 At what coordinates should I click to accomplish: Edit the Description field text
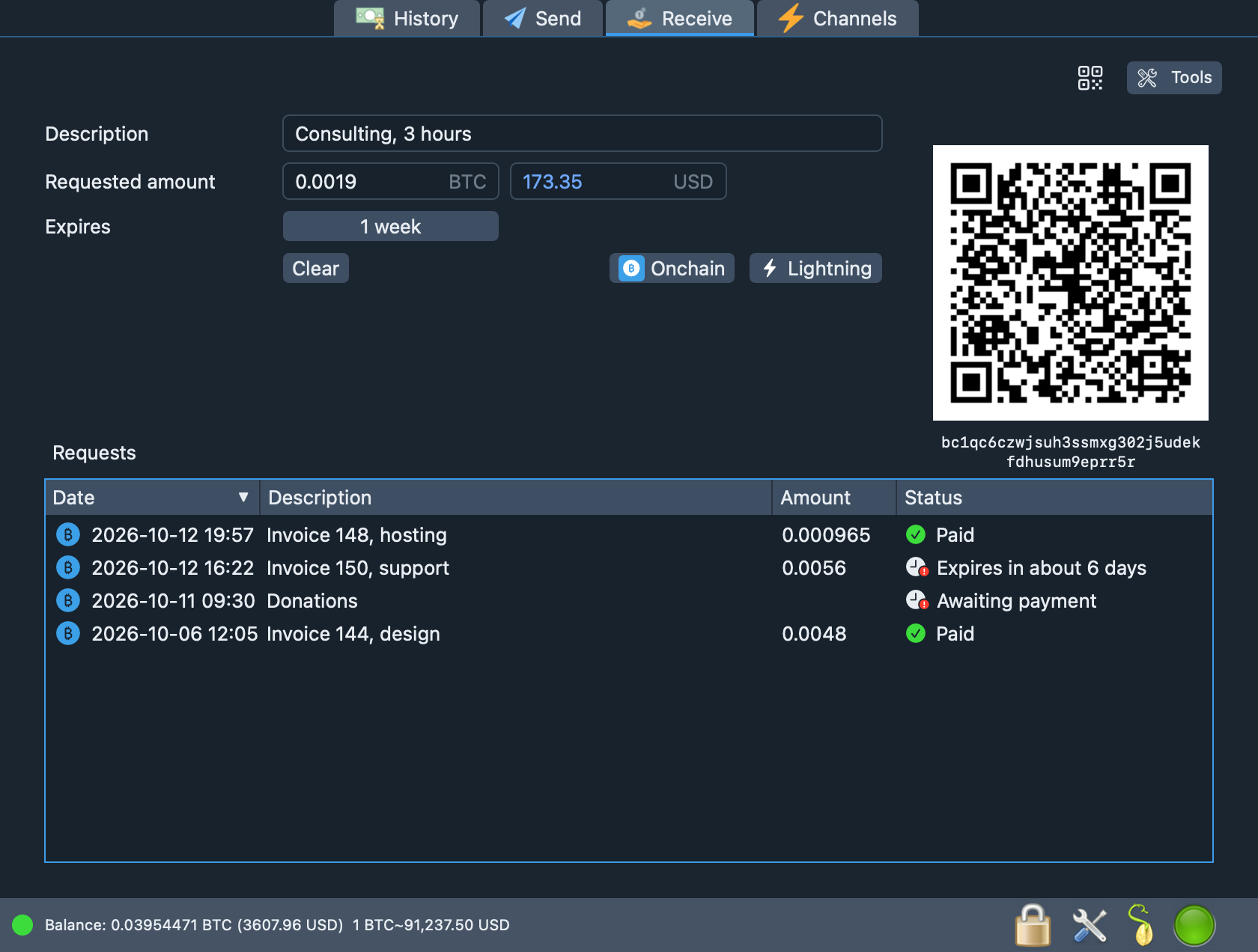pyautogui.click(x=583, y=133)
